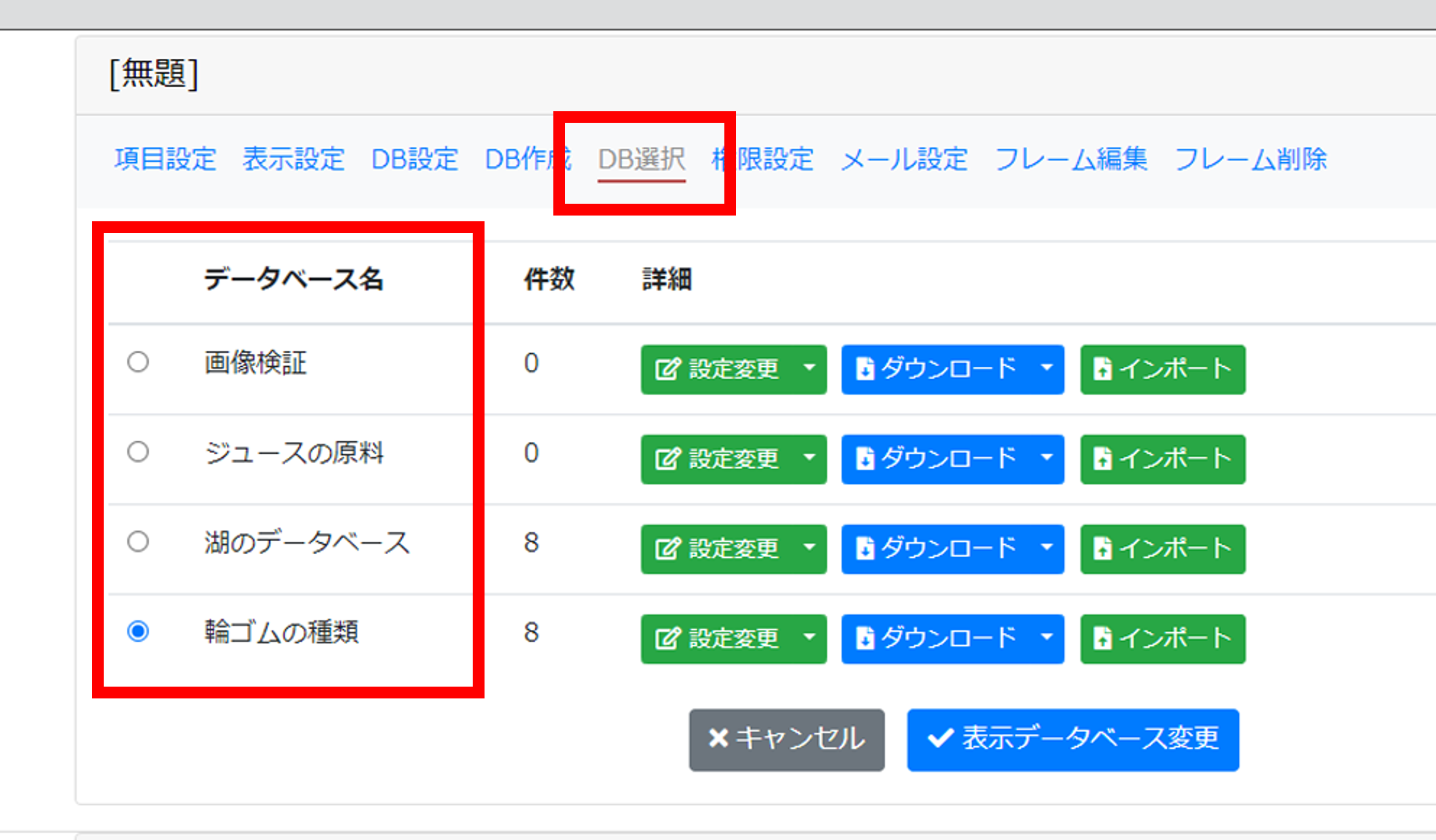
Task: Click 表示データベース変更 button
Action: tap(1074, 740)
